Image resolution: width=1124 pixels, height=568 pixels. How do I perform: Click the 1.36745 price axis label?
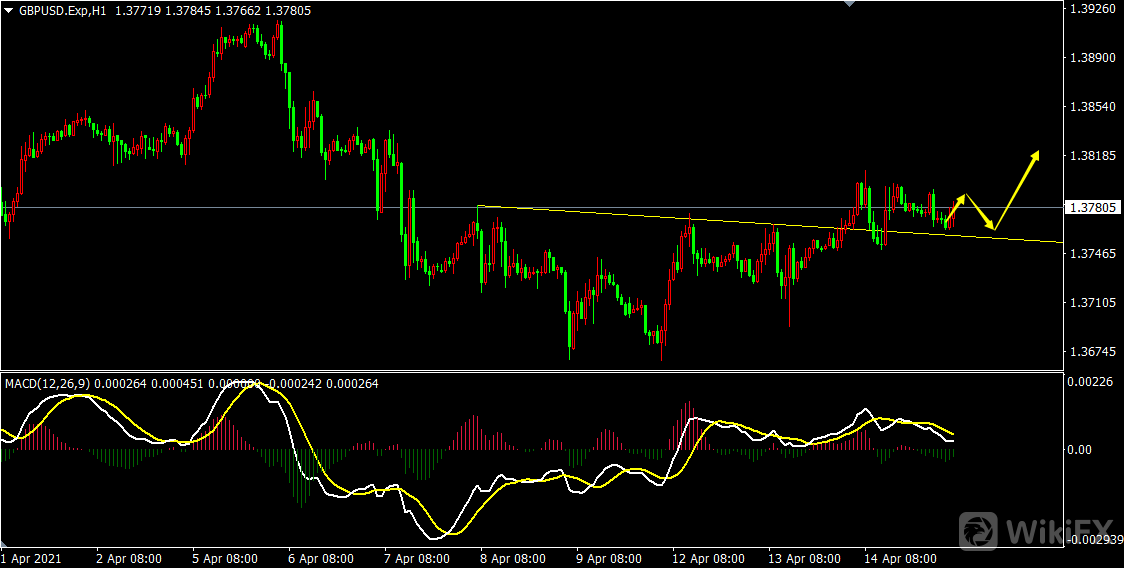(1092, 352)
